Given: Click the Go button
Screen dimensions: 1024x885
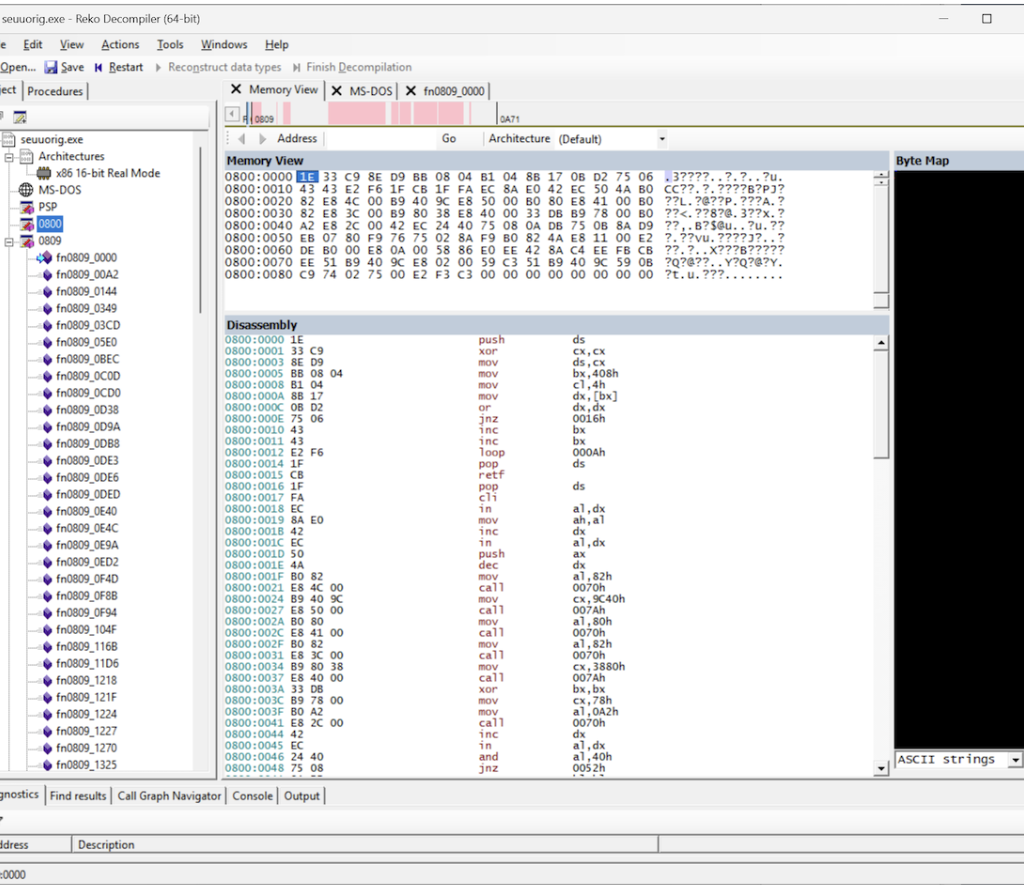Looking at the screenshot, I should pos(449,139).
